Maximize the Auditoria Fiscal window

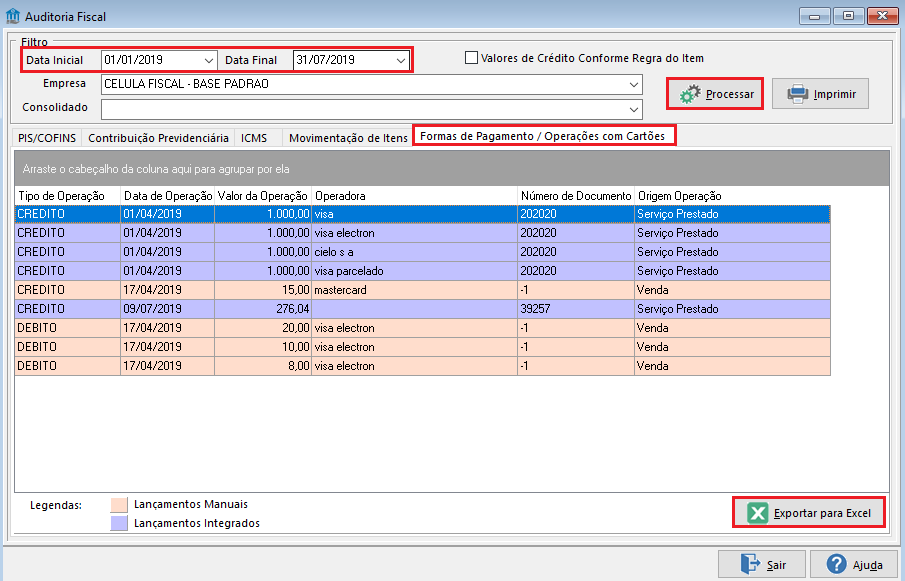(848, 16)
